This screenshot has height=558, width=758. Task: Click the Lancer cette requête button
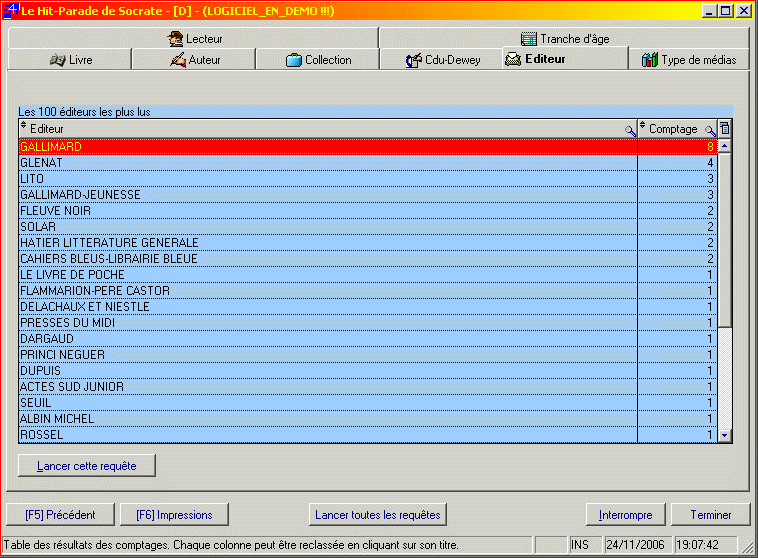click(87, 466)
